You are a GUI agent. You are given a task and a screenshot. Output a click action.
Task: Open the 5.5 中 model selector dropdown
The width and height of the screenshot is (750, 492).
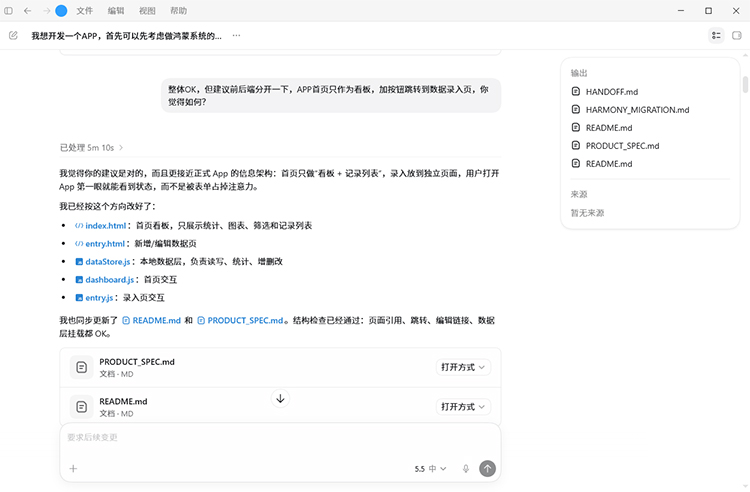[x=430, y=469]
